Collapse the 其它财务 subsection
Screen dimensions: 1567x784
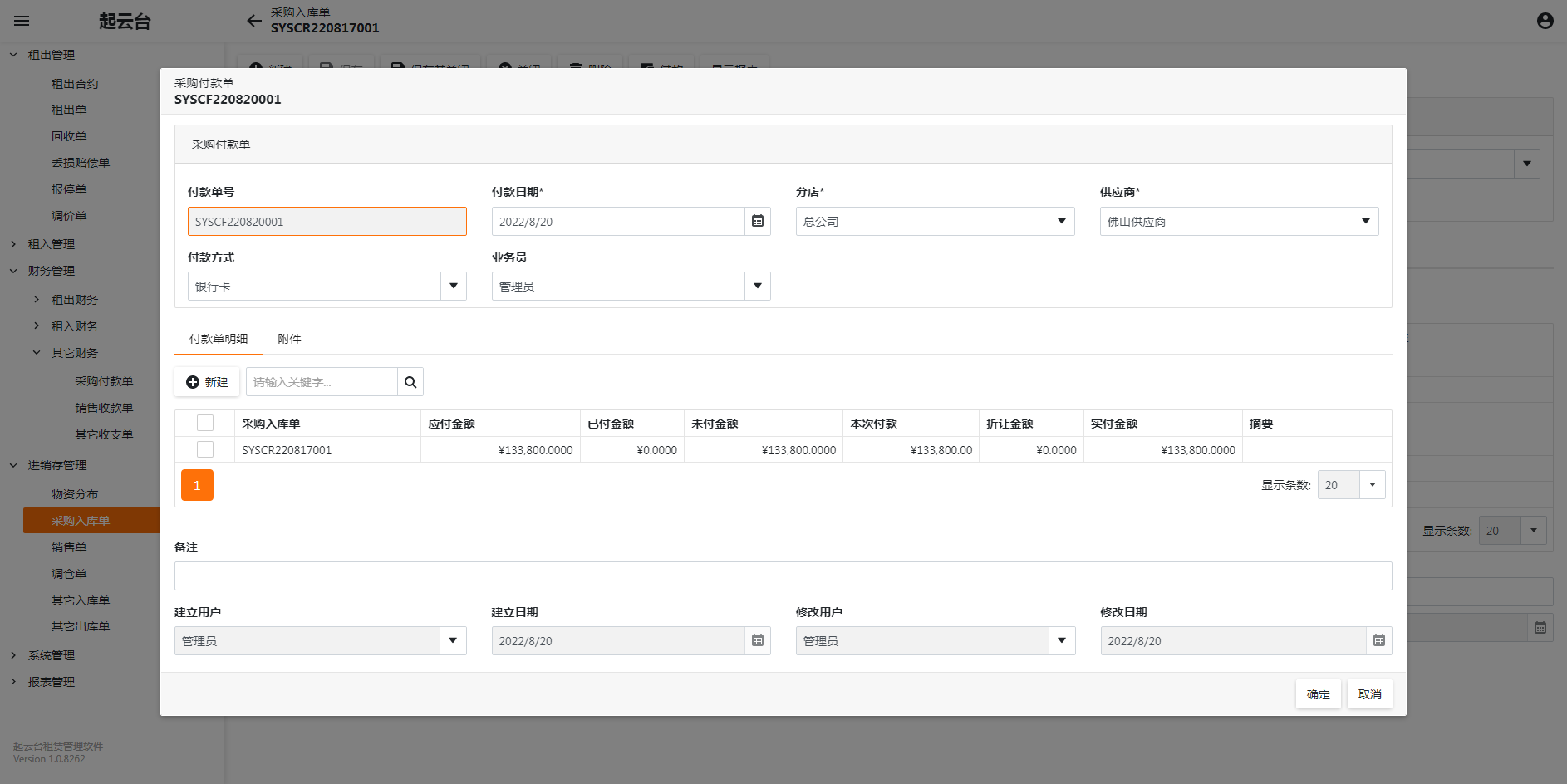coord(37,352)
